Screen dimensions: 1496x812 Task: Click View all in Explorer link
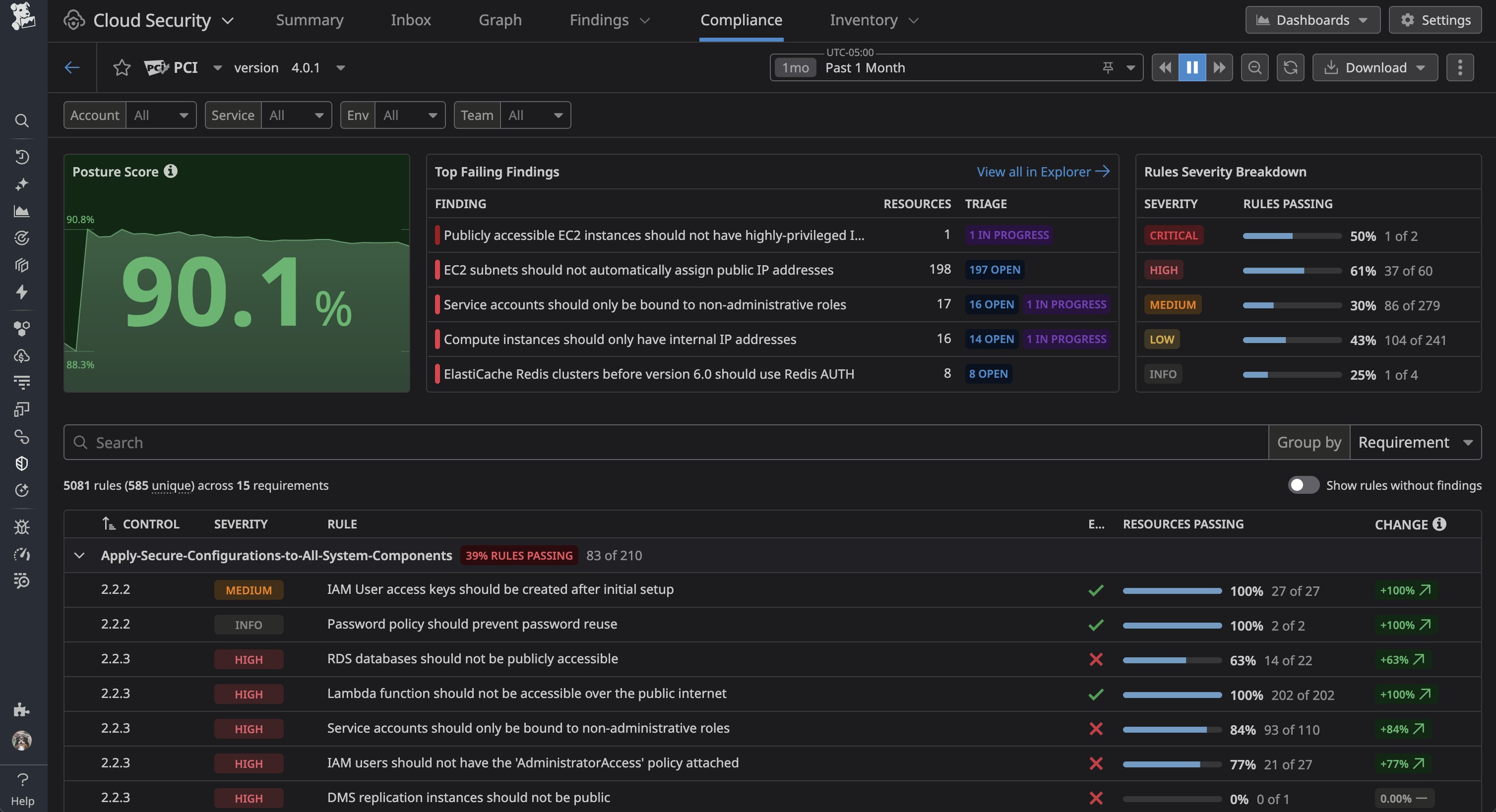[x=1043, y=171]
